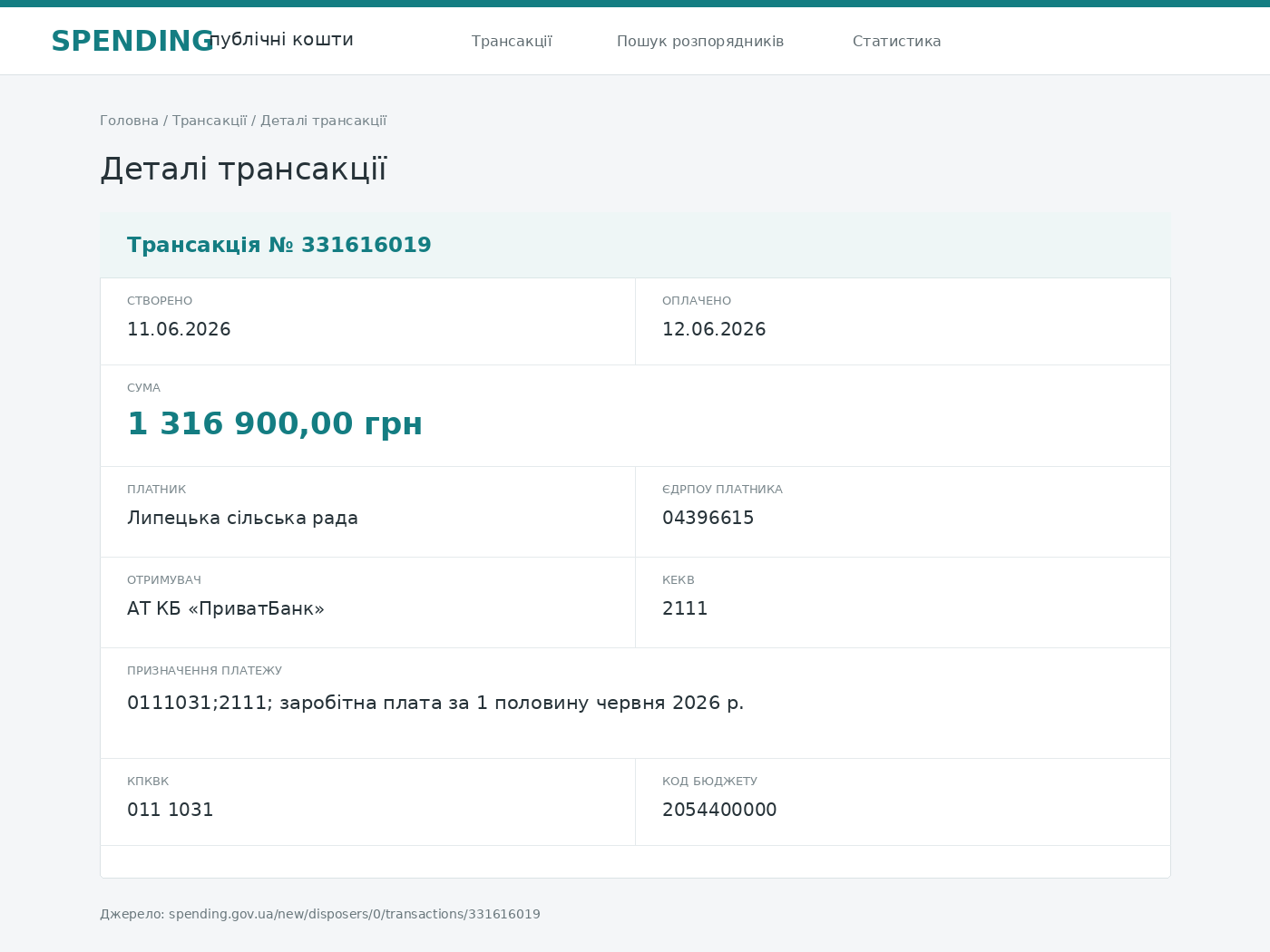The width and height of the screenshot is (1270, 952).
Task: Go to Пошук розпорядників page
Action: click(700, 42)
